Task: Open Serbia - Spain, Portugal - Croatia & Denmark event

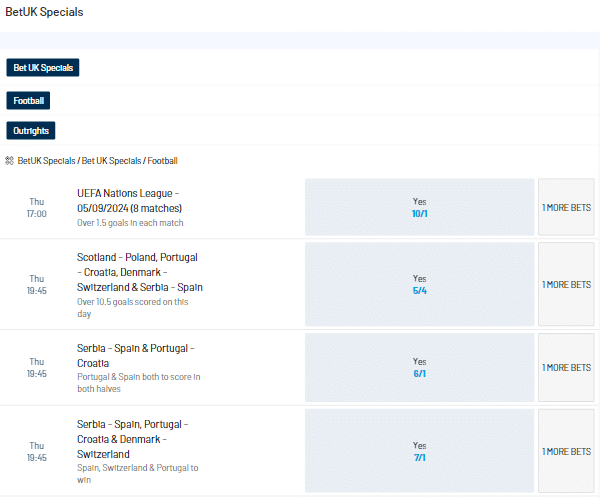Action: tap(132, 439)
